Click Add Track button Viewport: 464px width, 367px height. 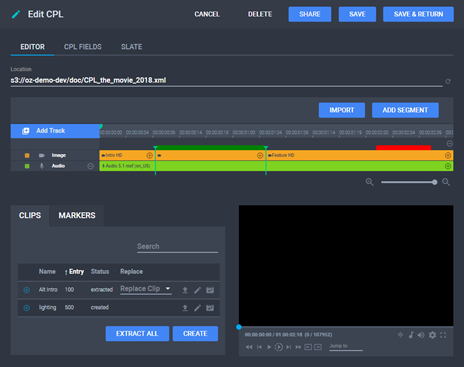(x=55, y=131)
